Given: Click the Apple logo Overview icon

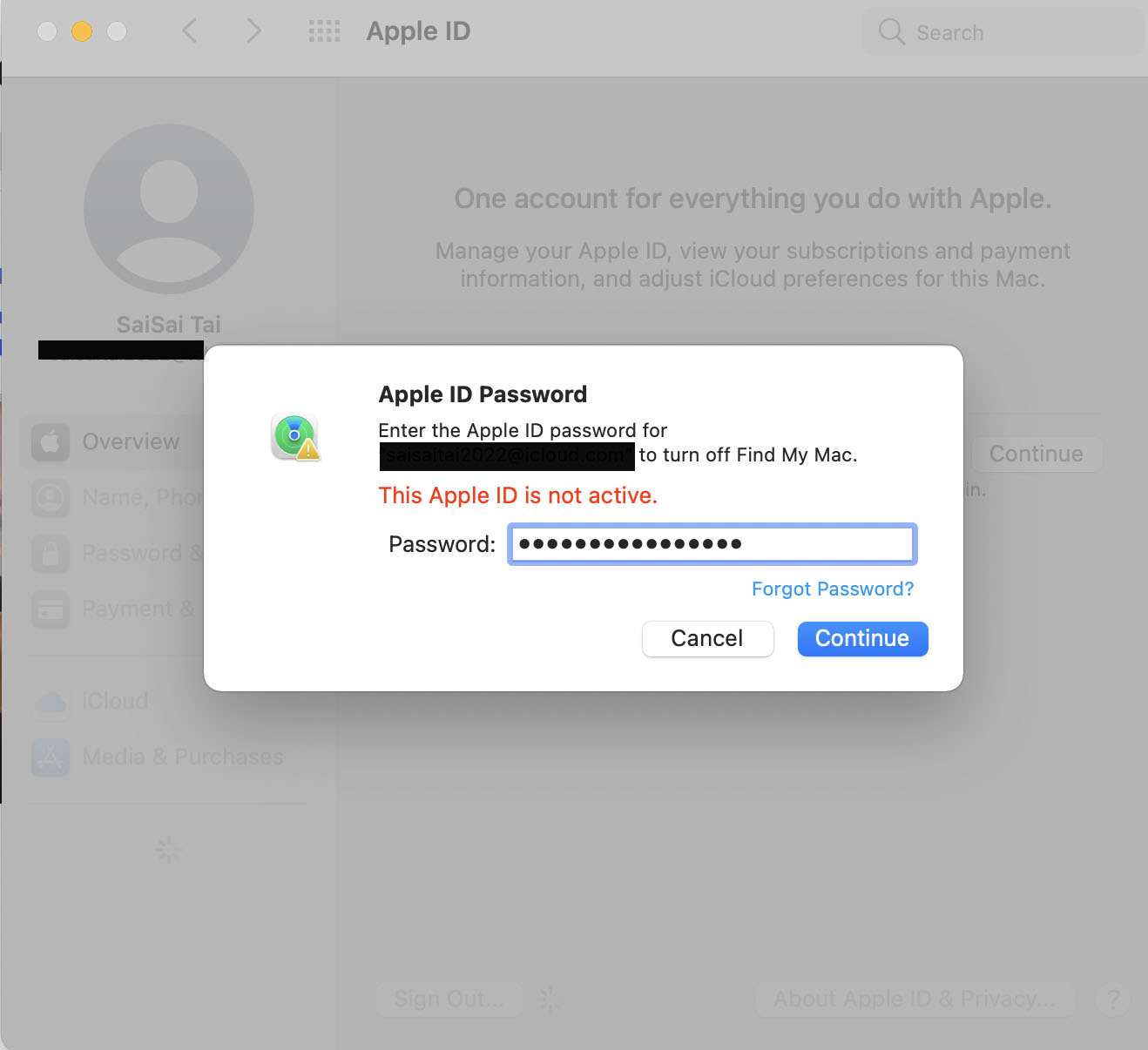Looking at the screenshot, I should 51,442.
